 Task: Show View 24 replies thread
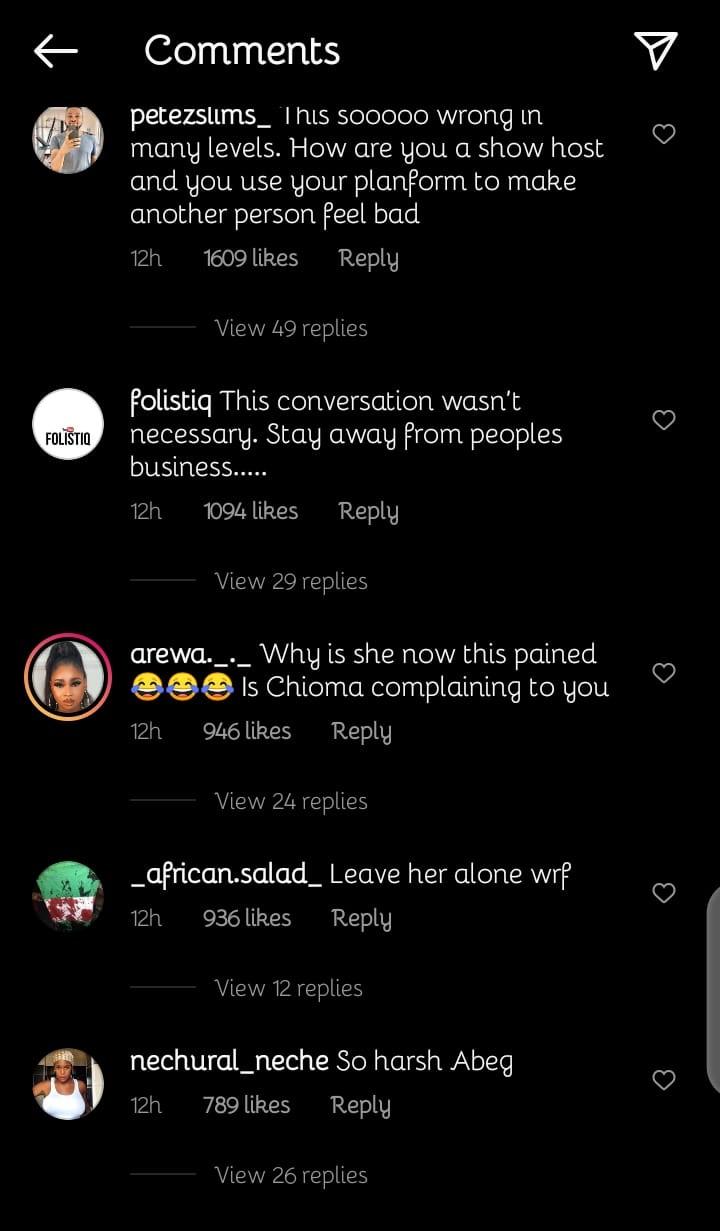coord(291,801)
